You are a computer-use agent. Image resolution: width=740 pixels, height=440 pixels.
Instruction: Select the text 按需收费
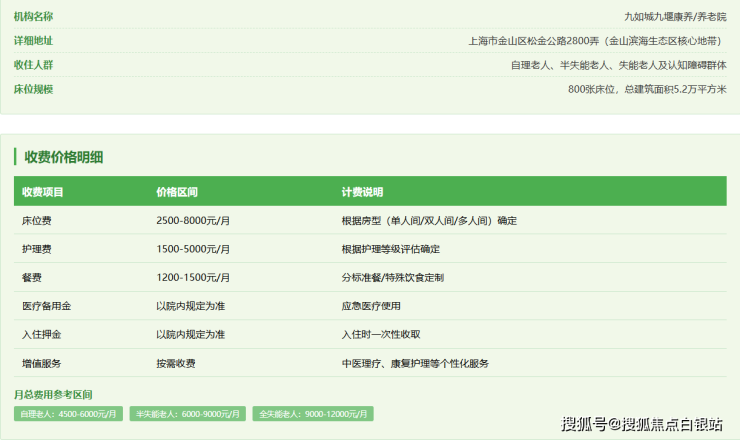176,364
